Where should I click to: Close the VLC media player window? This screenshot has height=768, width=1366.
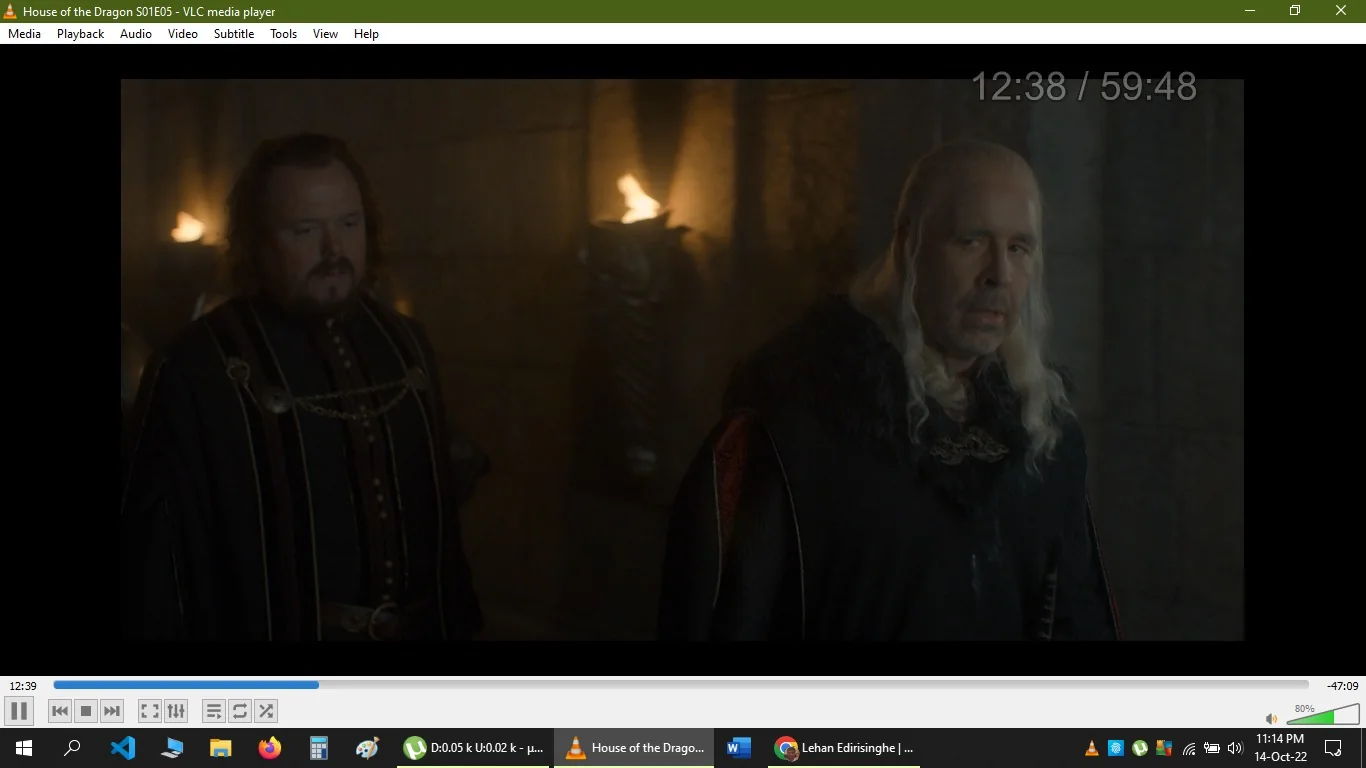pyautogui.click(x=1342, y=11)
